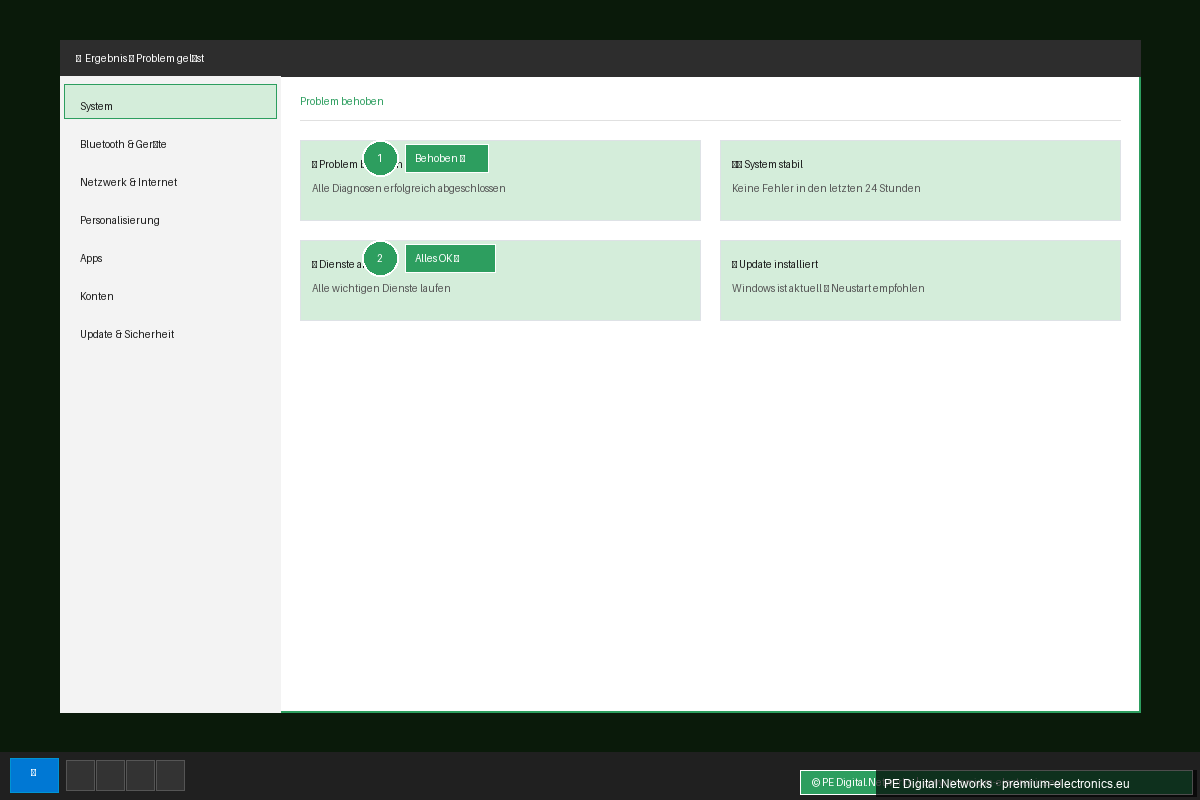Click the 'Problem behoben' section heading
The height and width of the screenshot is (800, 1200).
coord(342,101)
